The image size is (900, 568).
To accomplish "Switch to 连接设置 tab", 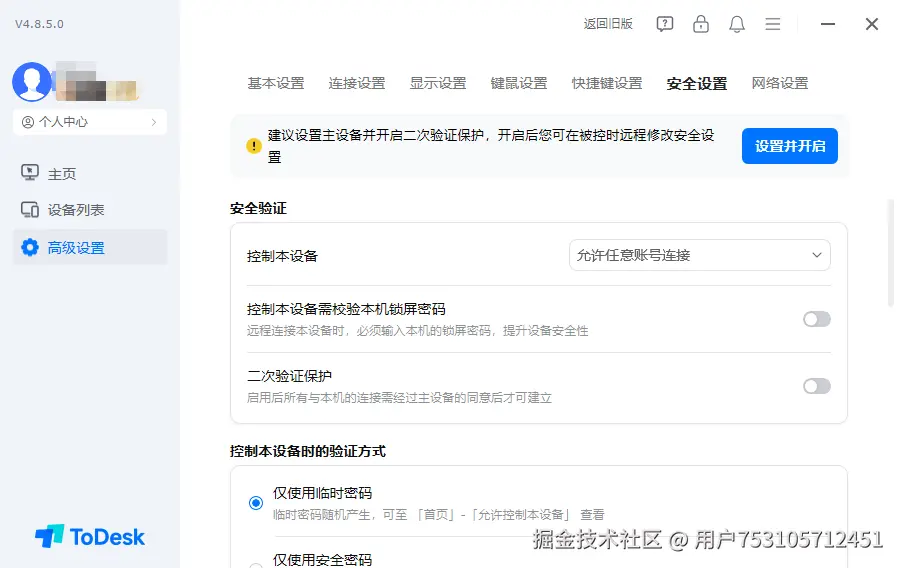I will [x=357, y=83].
